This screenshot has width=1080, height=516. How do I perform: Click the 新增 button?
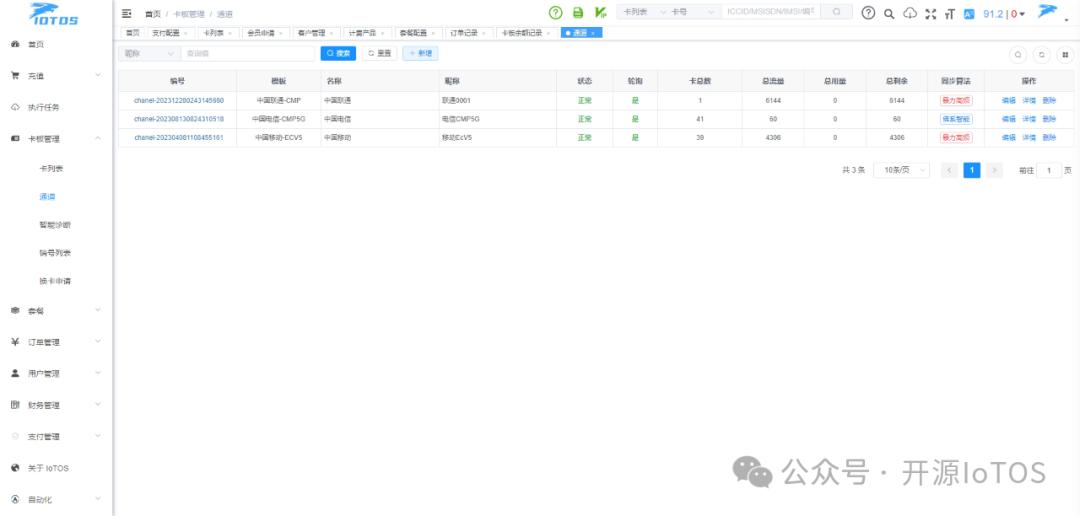420,54
